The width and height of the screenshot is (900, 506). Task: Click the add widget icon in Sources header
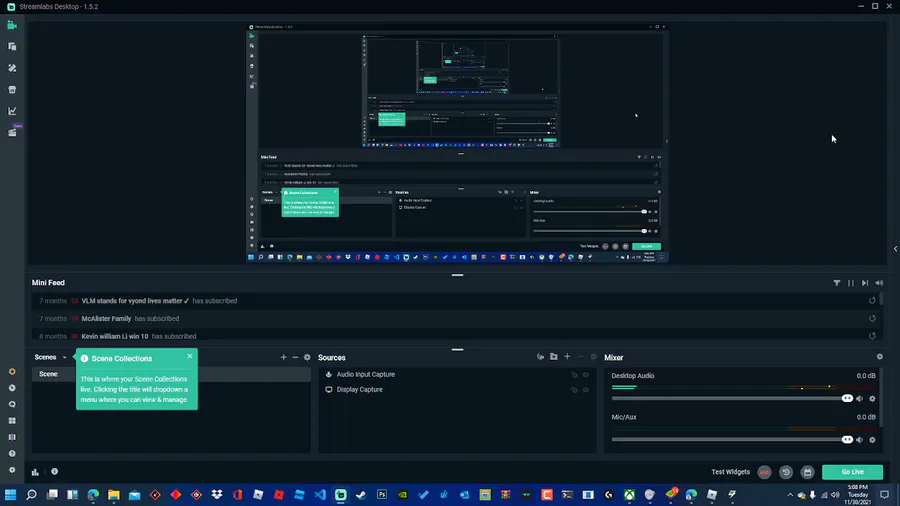click(x=540, y=357)
